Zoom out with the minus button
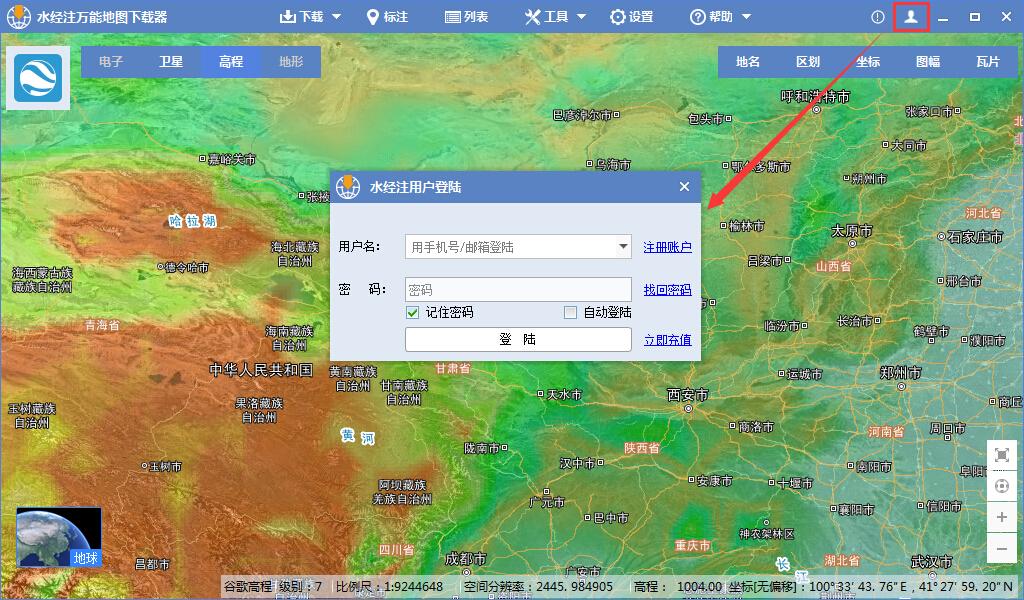 1002,549
